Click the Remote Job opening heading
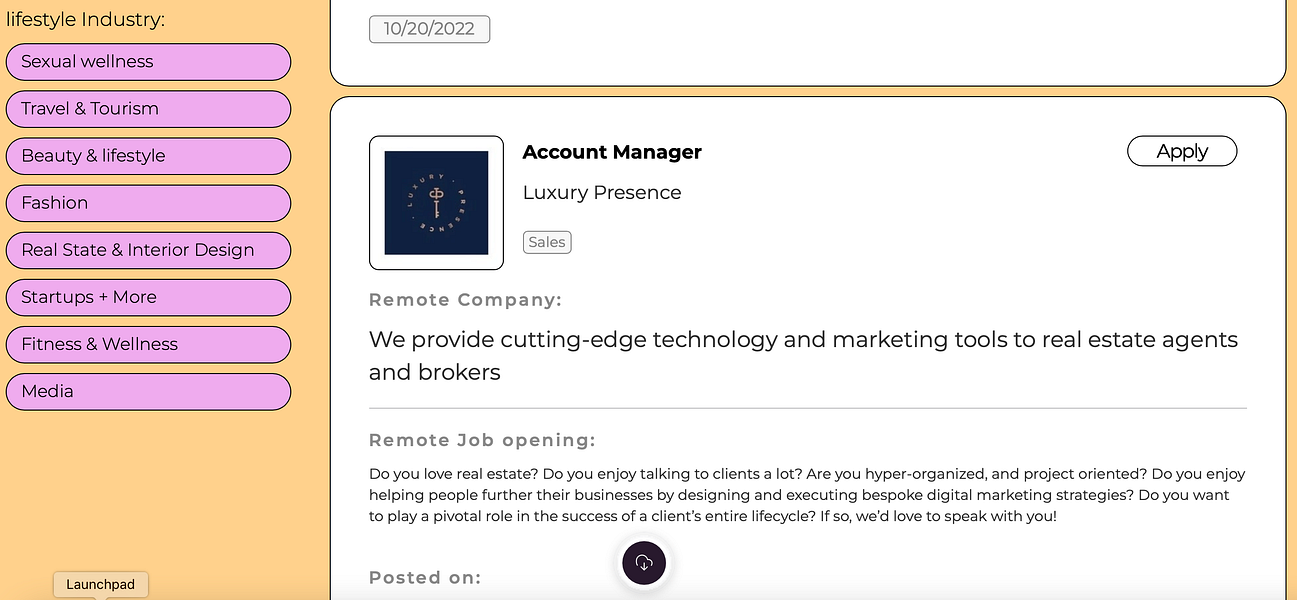 [482, 440]
